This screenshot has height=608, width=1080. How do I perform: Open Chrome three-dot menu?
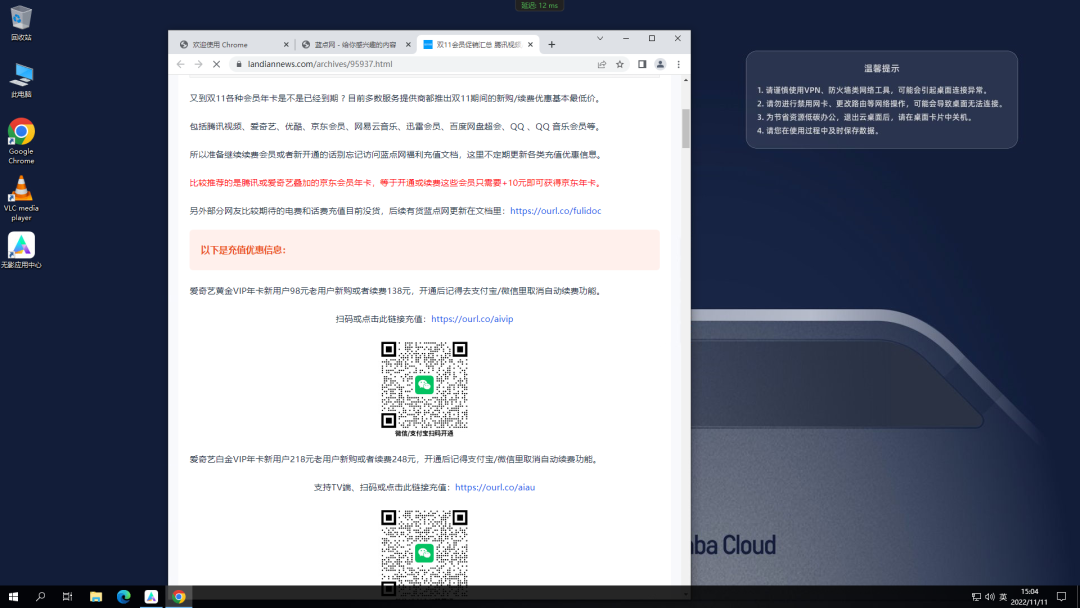coord(678,64)
